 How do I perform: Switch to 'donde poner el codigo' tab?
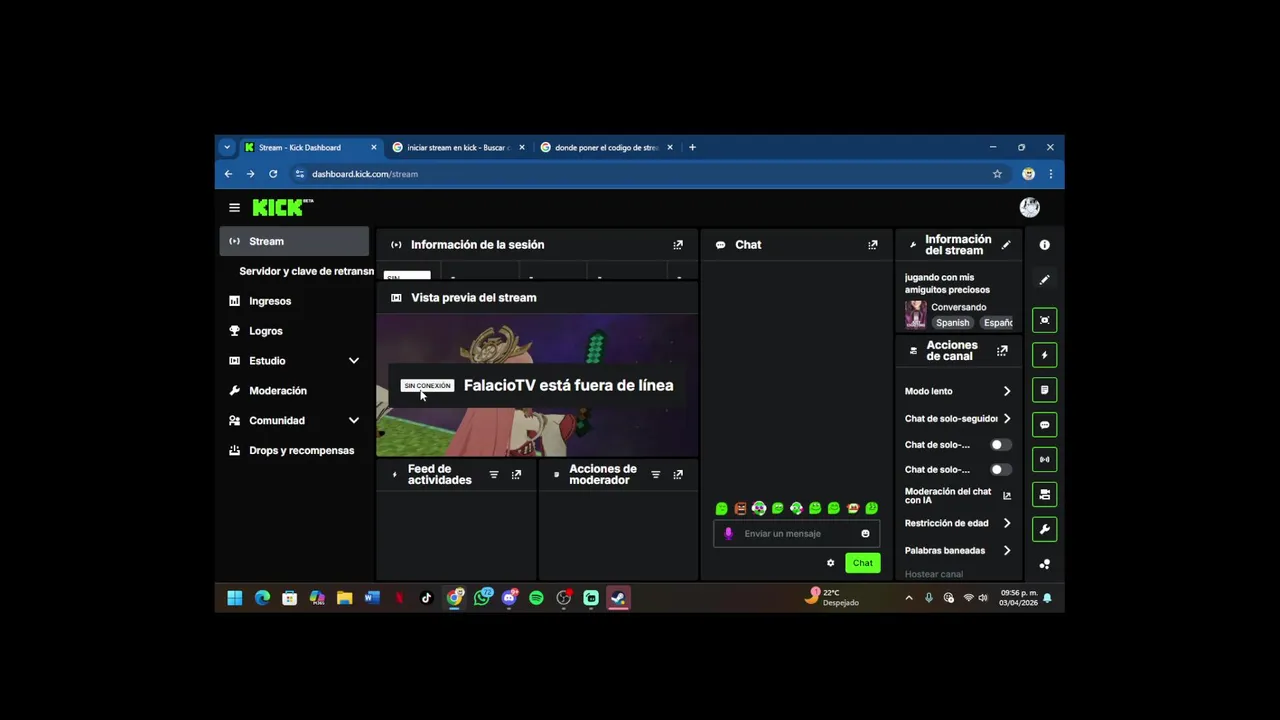point(604,147)
